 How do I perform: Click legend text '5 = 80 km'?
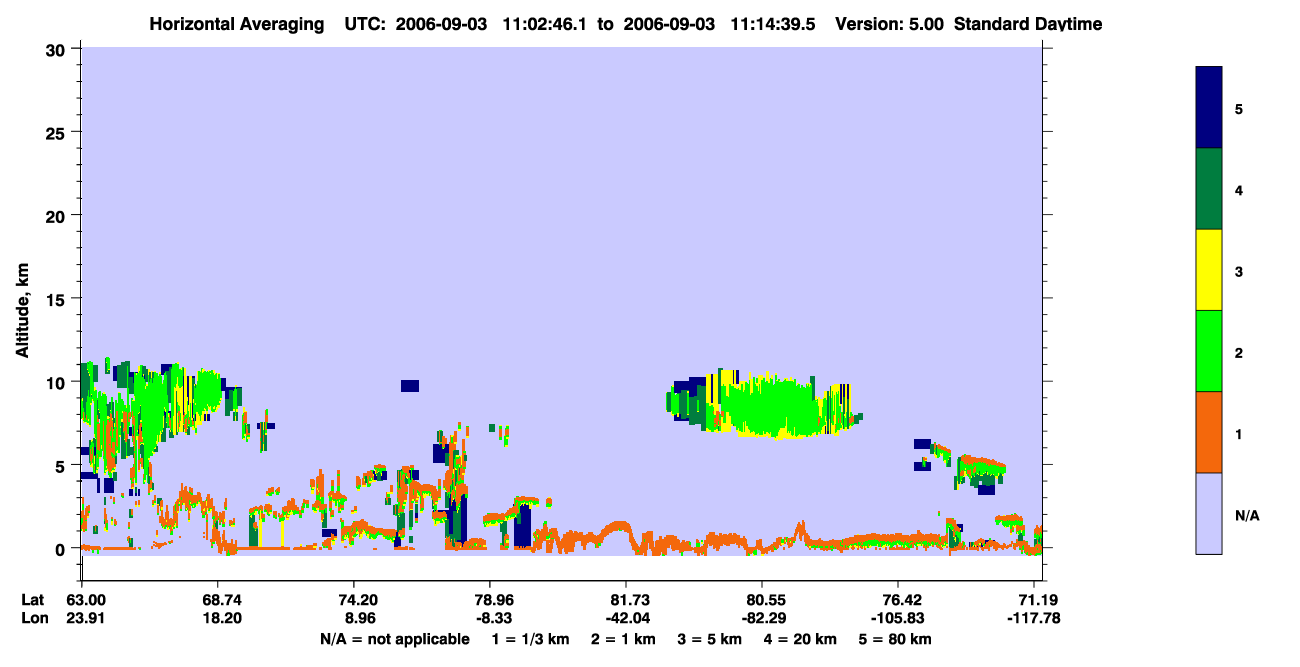click(896, 639)
